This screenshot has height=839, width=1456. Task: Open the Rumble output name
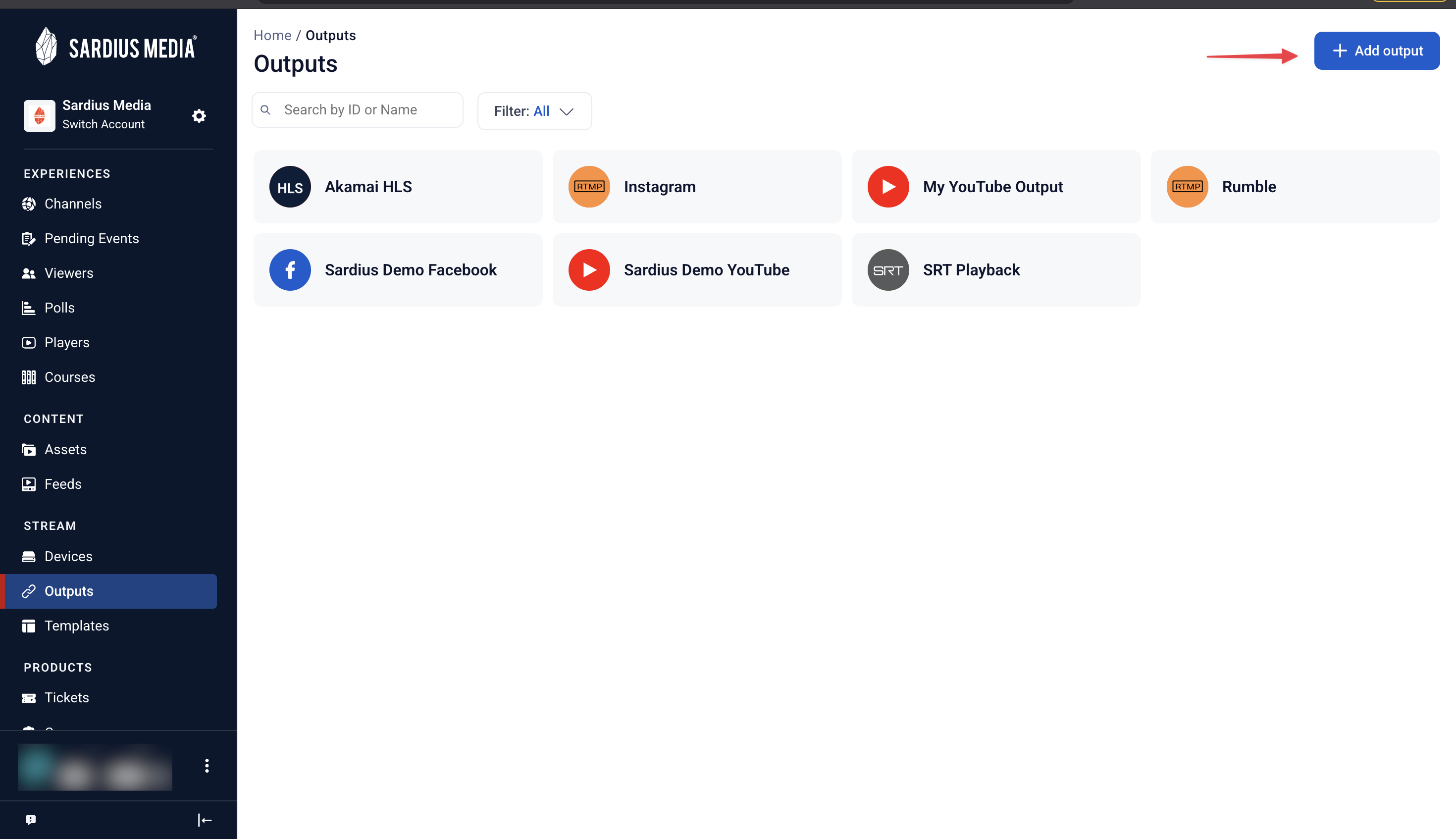[x=1248, y=187]
